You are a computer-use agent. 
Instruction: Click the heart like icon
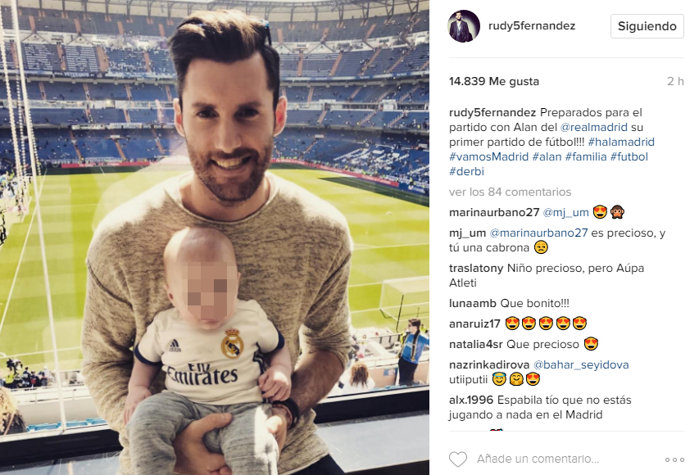point(458,459)
